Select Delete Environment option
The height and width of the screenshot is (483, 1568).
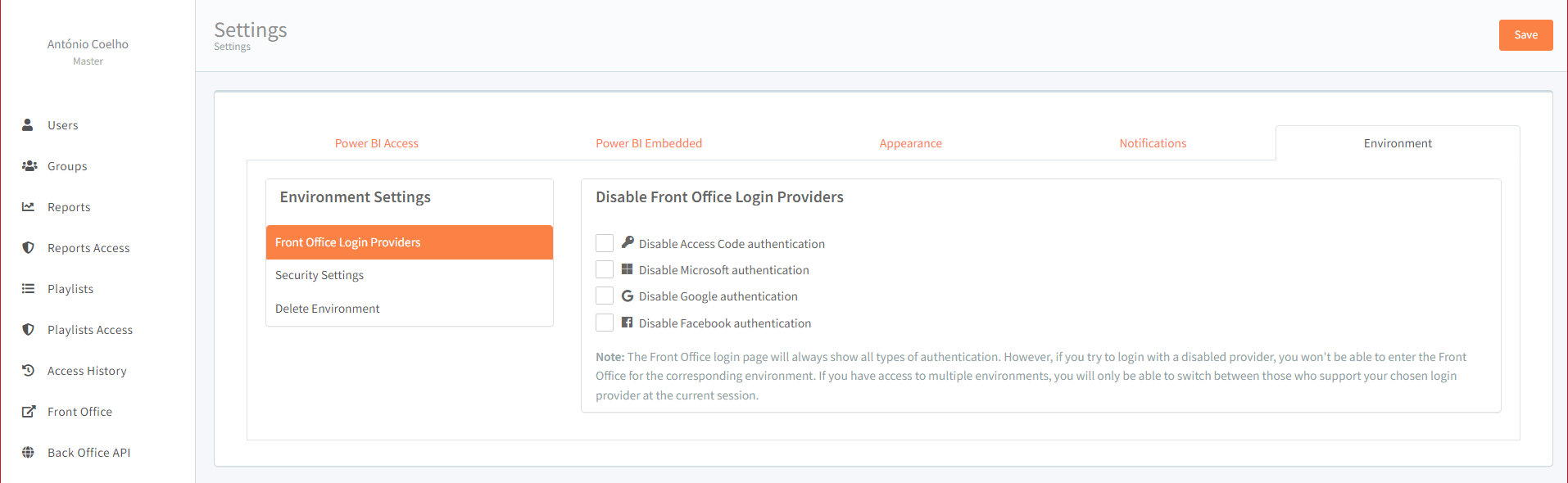[327, 309]
